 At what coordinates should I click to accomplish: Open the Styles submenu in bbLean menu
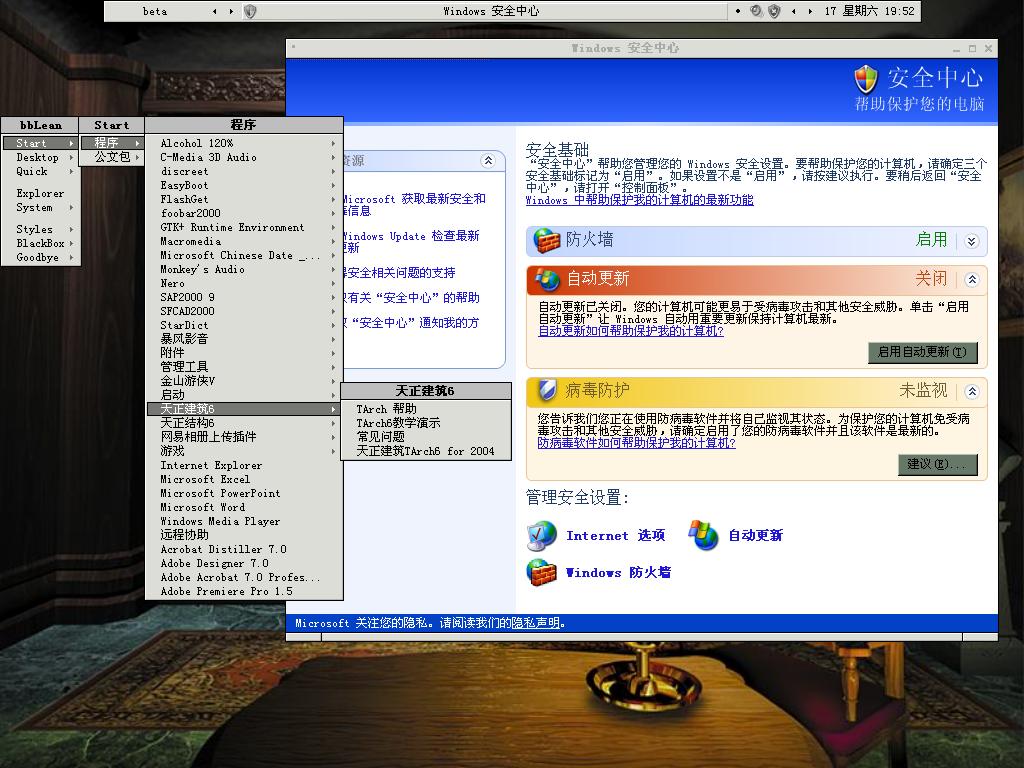click(x=40, y=229)
